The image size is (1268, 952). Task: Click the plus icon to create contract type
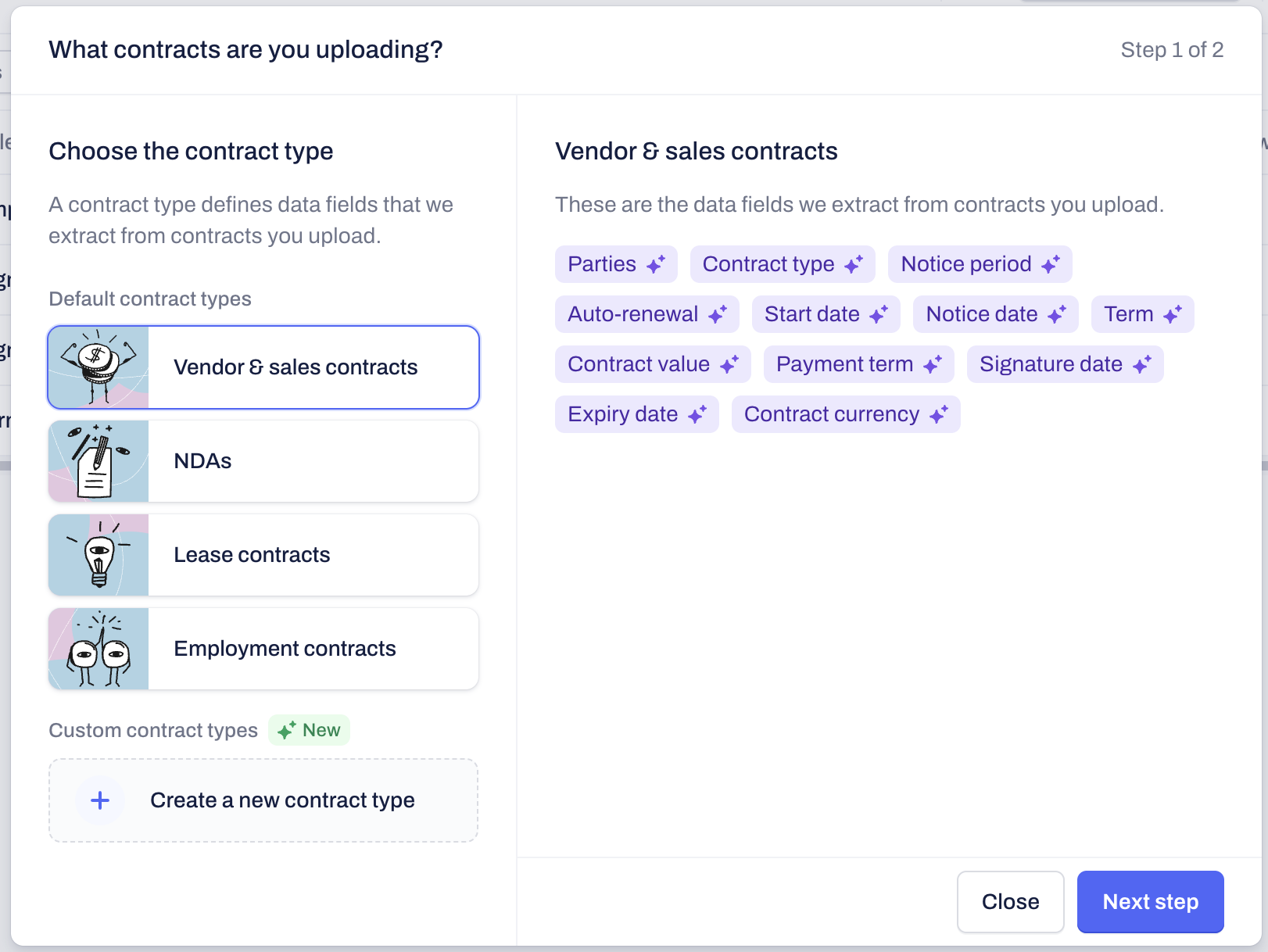[x=100, y=800]
